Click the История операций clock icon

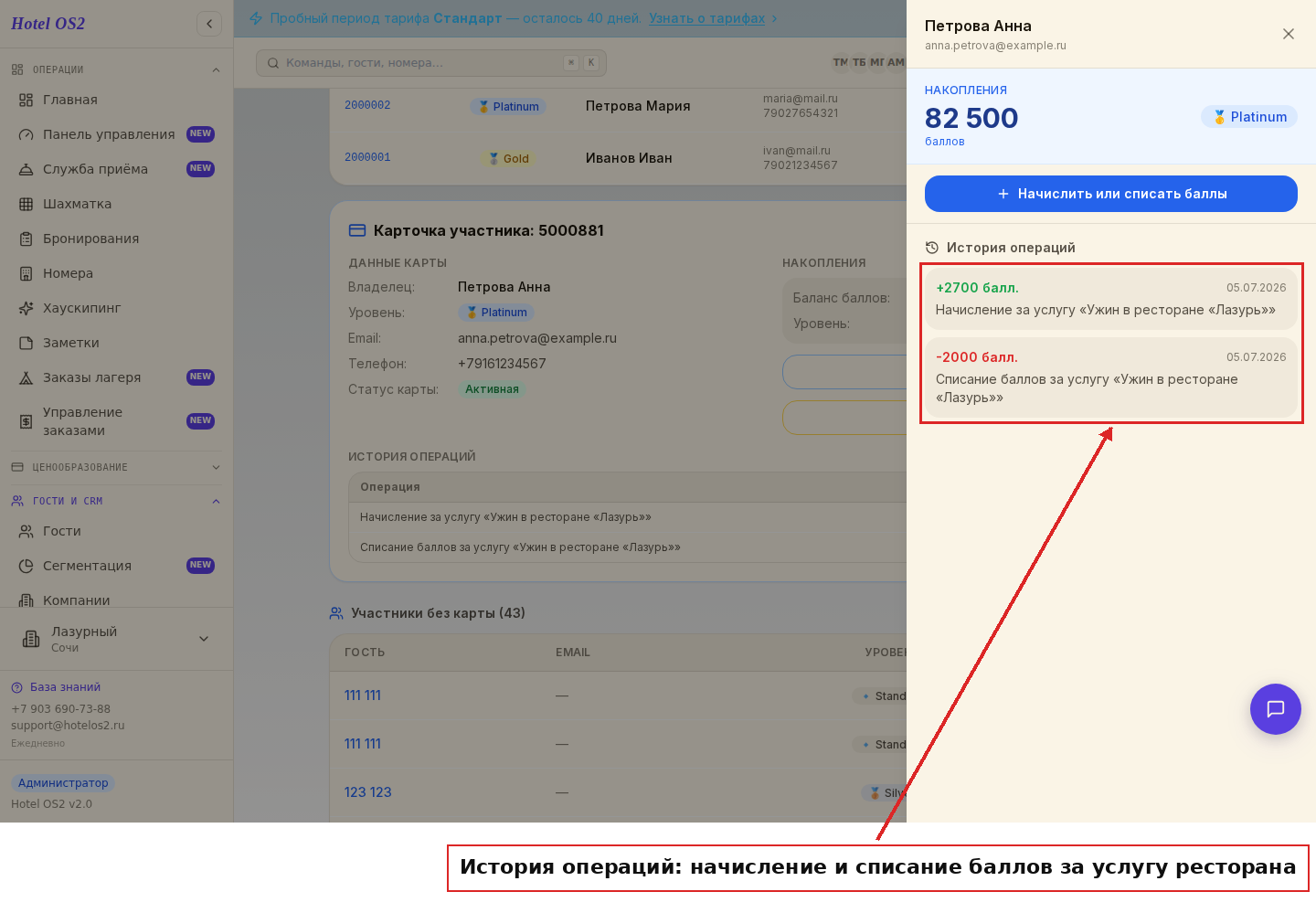(932, 248)
